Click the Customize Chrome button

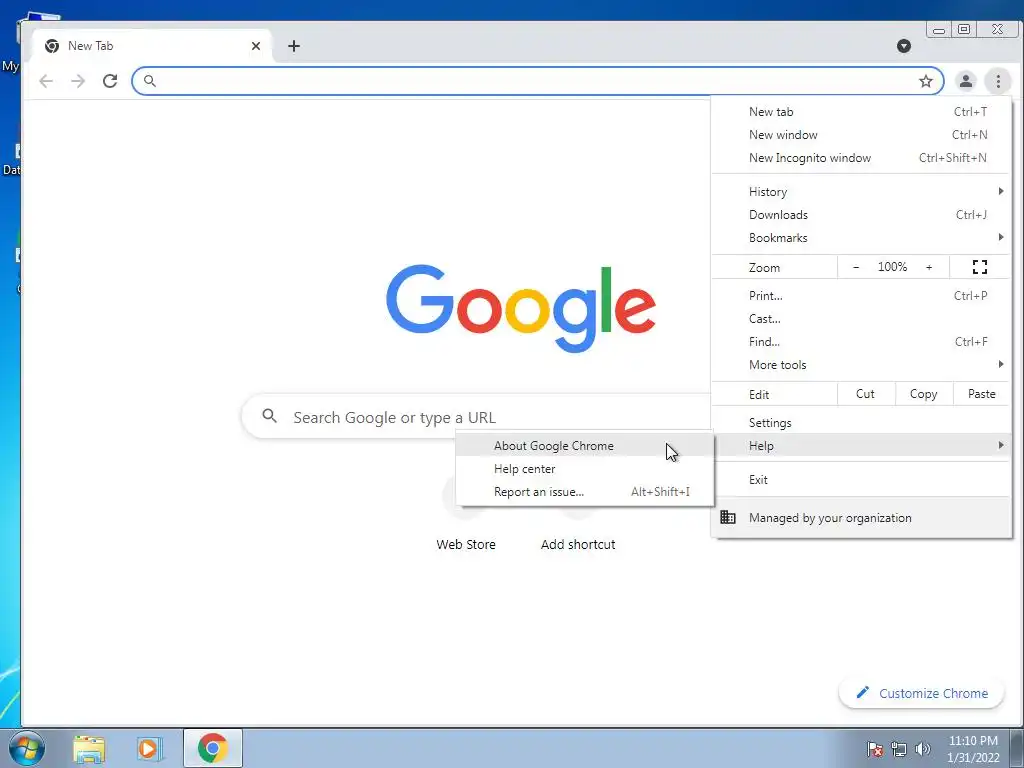coord(921,693)
